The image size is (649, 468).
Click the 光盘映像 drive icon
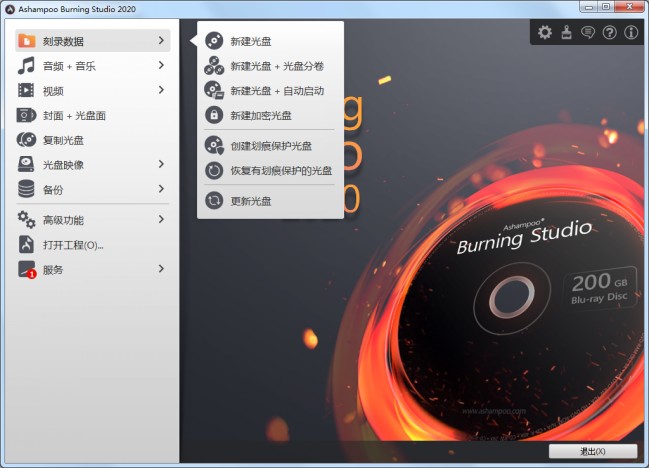pyautogui.click(x=26, y=164)
